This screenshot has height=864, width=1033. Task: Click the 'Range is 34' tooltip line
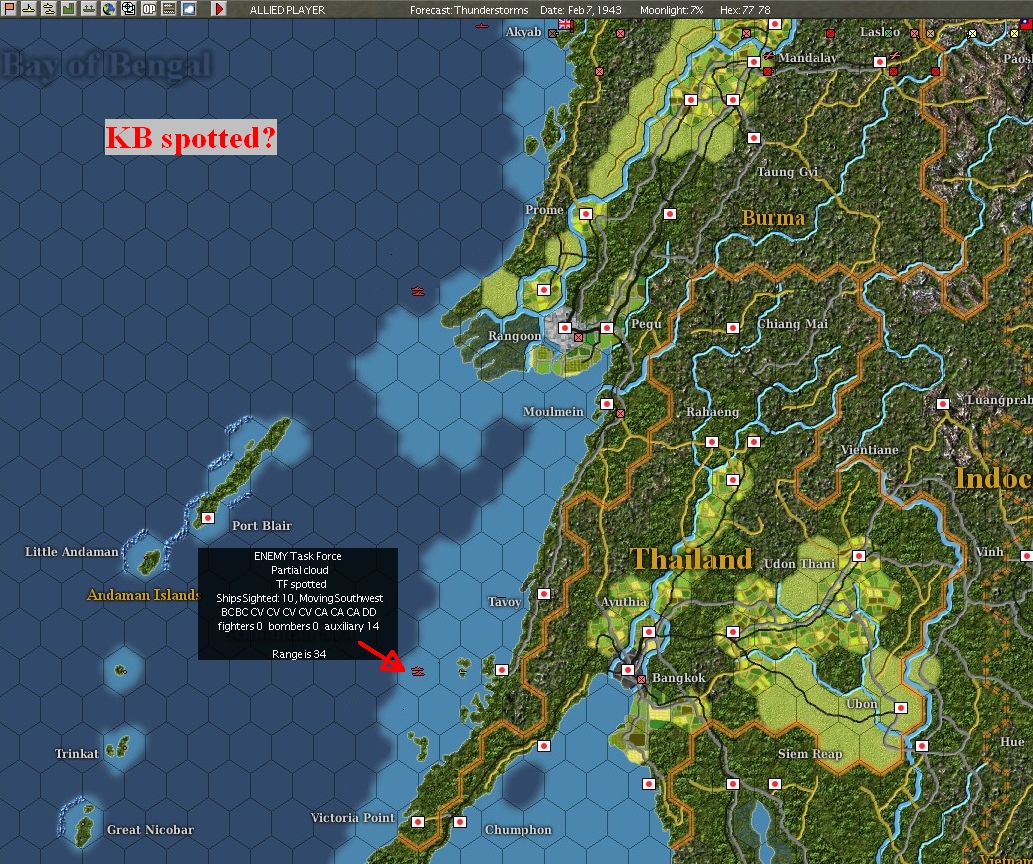(299, 654)
